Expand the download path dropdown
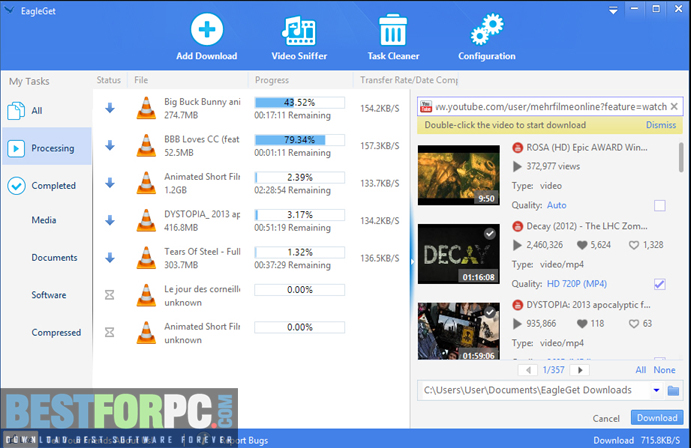Viewport: 691px width, 448px height. point(657,390)
